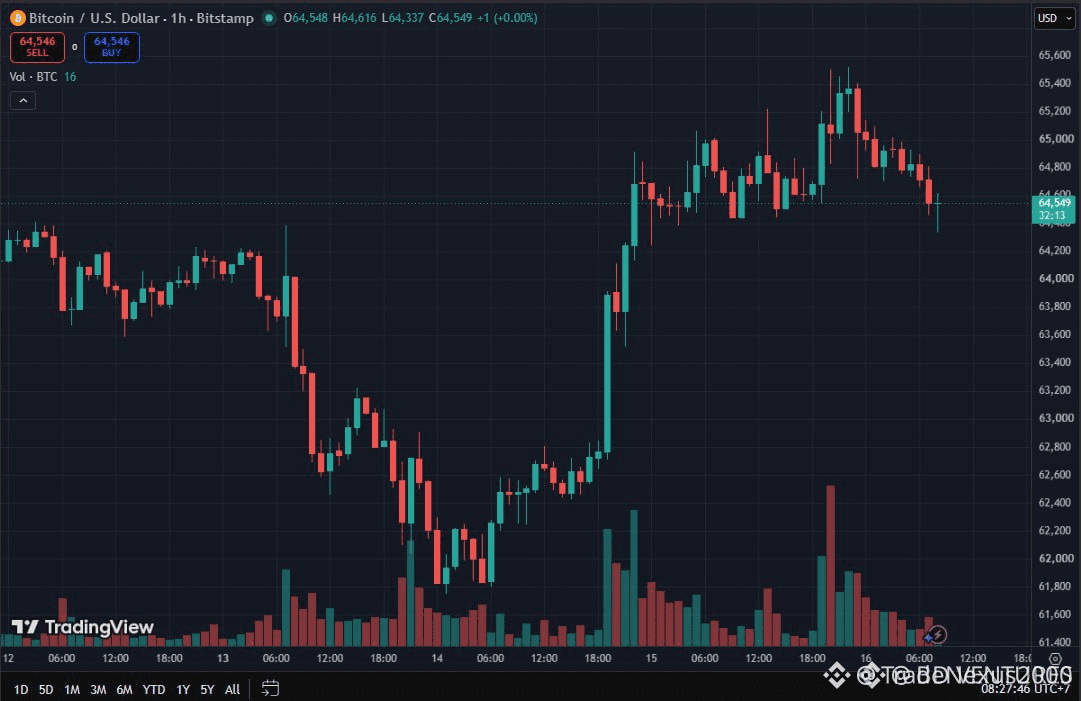Click the 64,546 BUY button
This screenshot has width=1081, height=701.
tap(112, 47)
